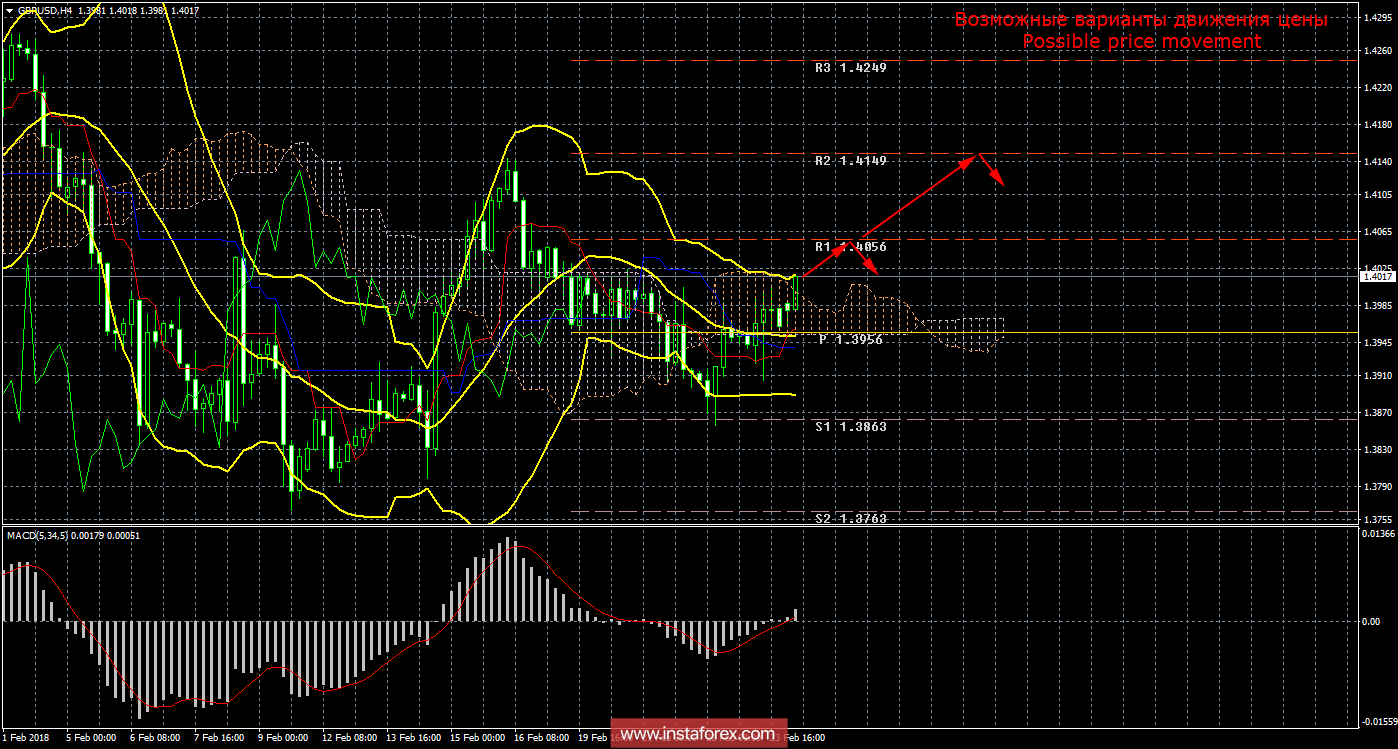Click the R3 1.4249 resistance label

(x=850, y=68)
